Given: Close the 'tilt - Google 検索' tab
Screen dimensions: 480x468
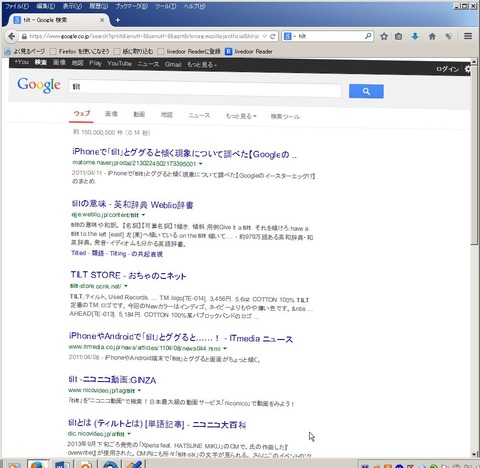Looking at the screenshot, I should (x=102, y=20).
